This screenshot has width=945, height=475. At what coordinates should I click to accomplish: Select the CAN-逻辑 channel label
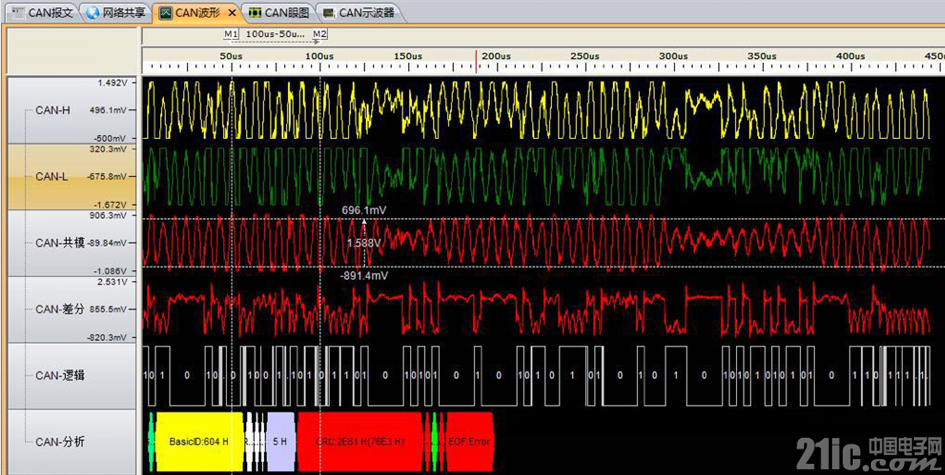(60, 376)
